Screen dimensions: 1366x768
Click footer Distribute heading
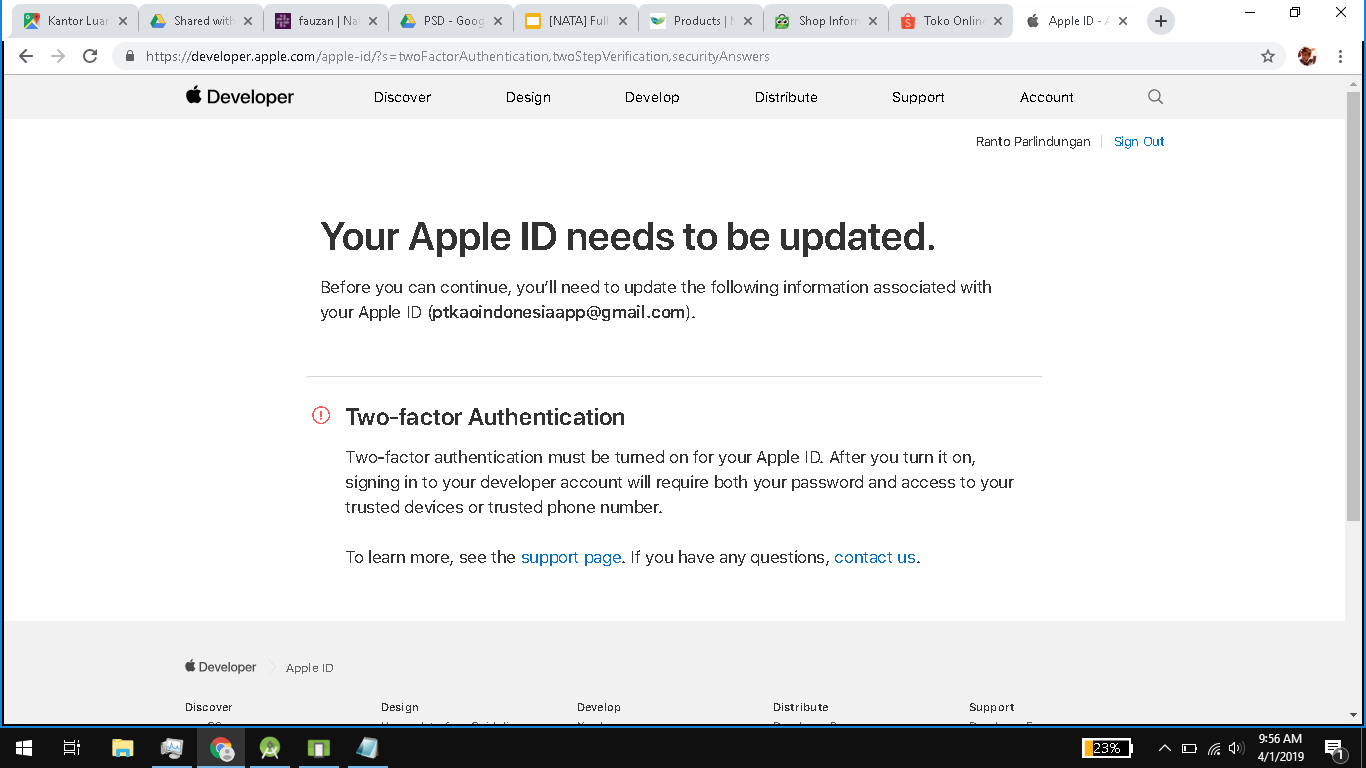coord(801,707)
